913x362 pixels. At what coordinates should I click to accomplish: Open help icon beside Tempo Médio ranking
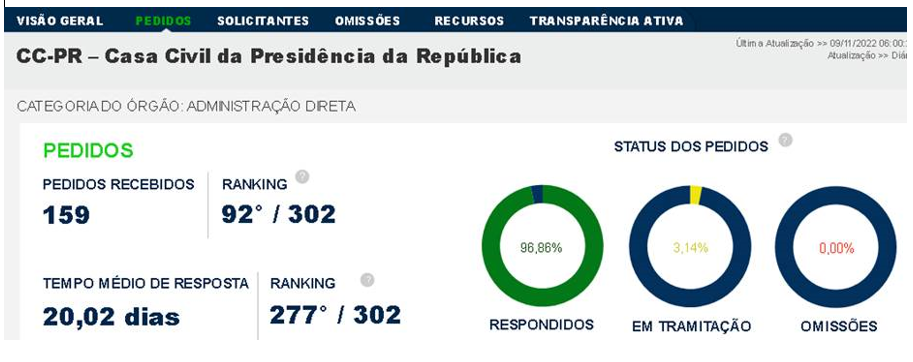click(x=367, y=280)
